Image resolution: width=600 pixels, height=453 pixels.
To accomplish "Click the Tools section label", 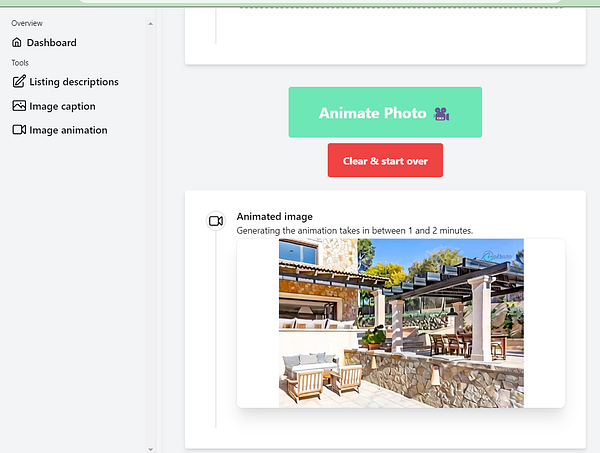I will pos(20,63).
